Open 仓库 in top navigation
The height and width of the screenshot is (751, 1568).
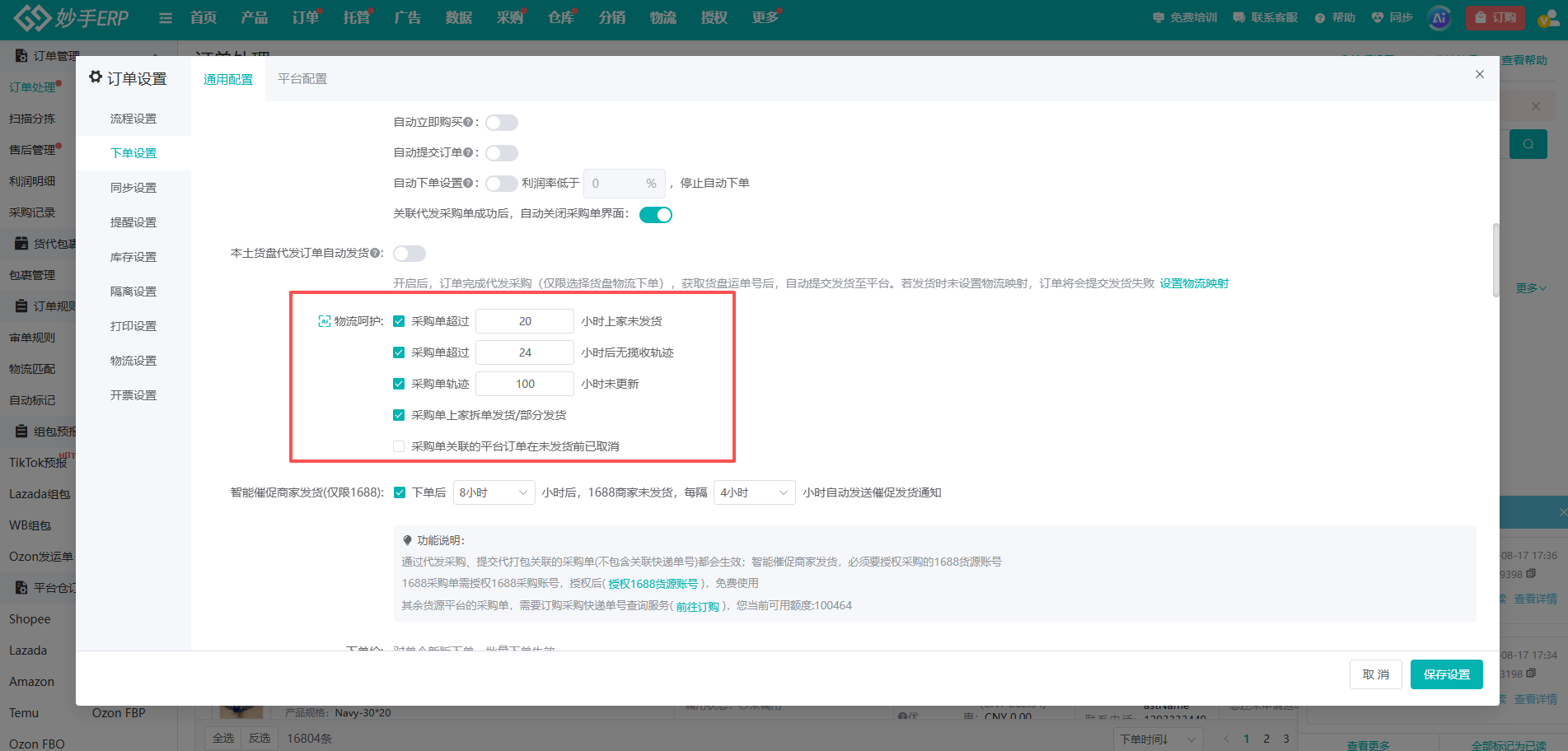tap(561, 17)
